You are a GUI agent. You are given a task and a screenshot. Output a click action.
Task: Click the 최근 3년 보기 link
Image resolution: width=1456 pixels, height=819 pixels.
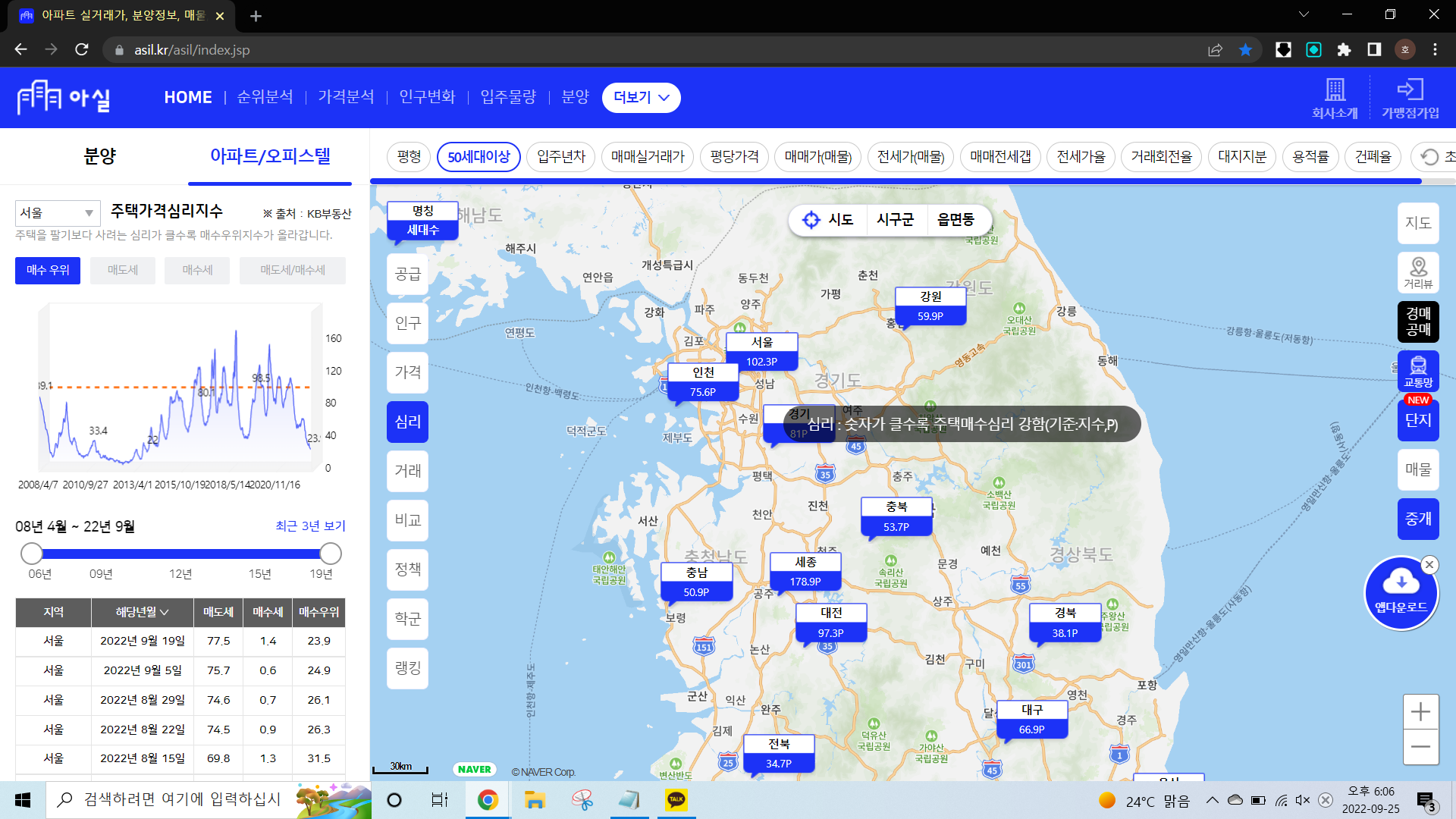tap(310, 526)
